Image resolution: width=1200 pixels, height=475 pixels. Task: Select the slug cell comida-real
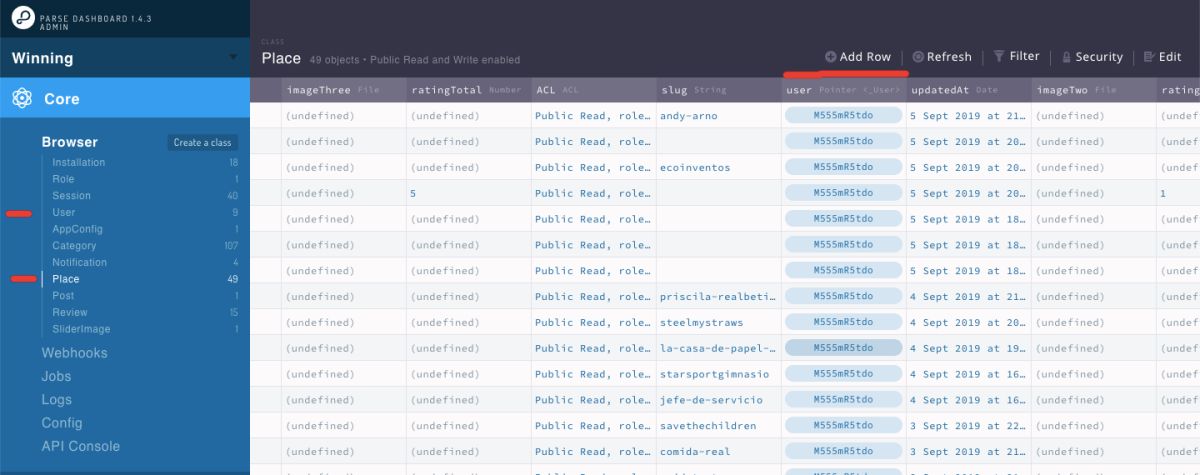pos(719,452)
